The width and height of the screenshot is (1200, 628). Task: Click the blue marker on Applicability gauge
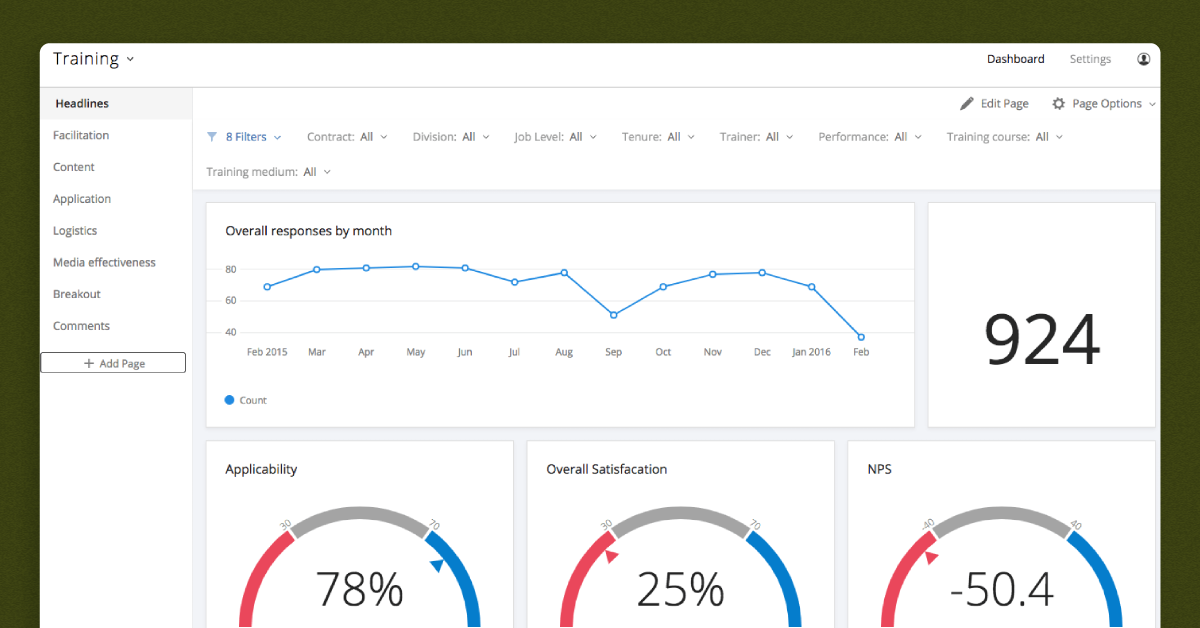point(437,566)
